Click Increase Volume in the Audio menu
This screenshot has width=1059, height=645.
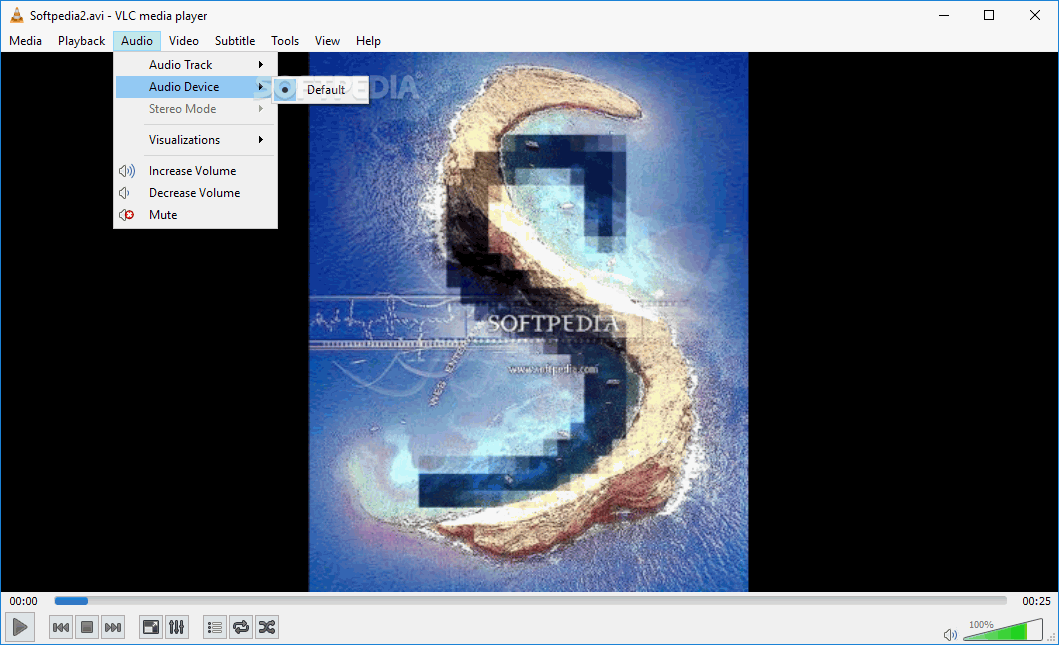196,171
